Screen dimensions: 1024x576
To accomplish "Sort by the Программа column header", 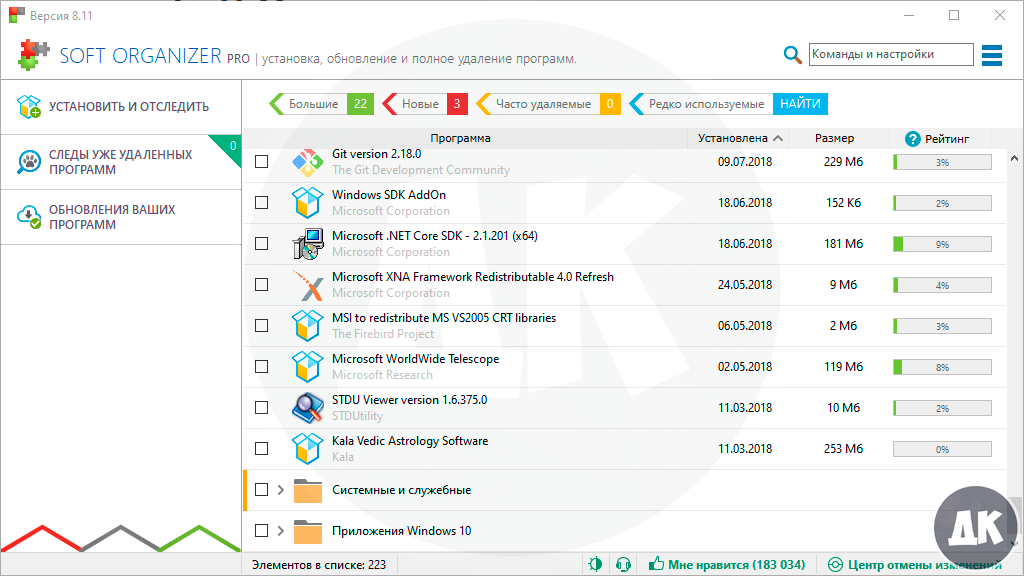I will tap(460, 138).
